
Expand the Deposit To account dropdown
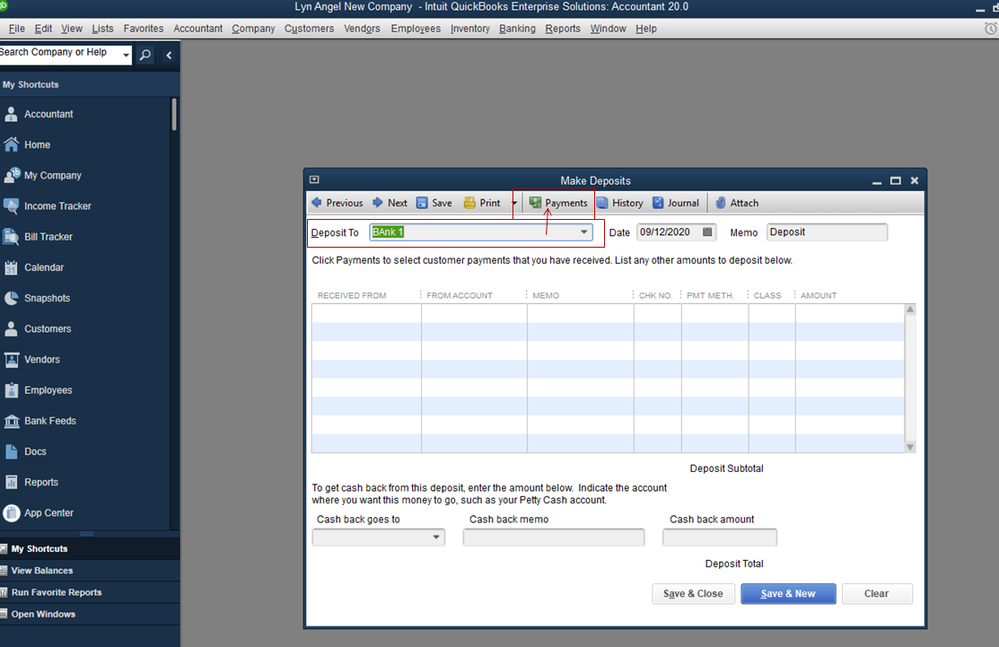[584, 232]
